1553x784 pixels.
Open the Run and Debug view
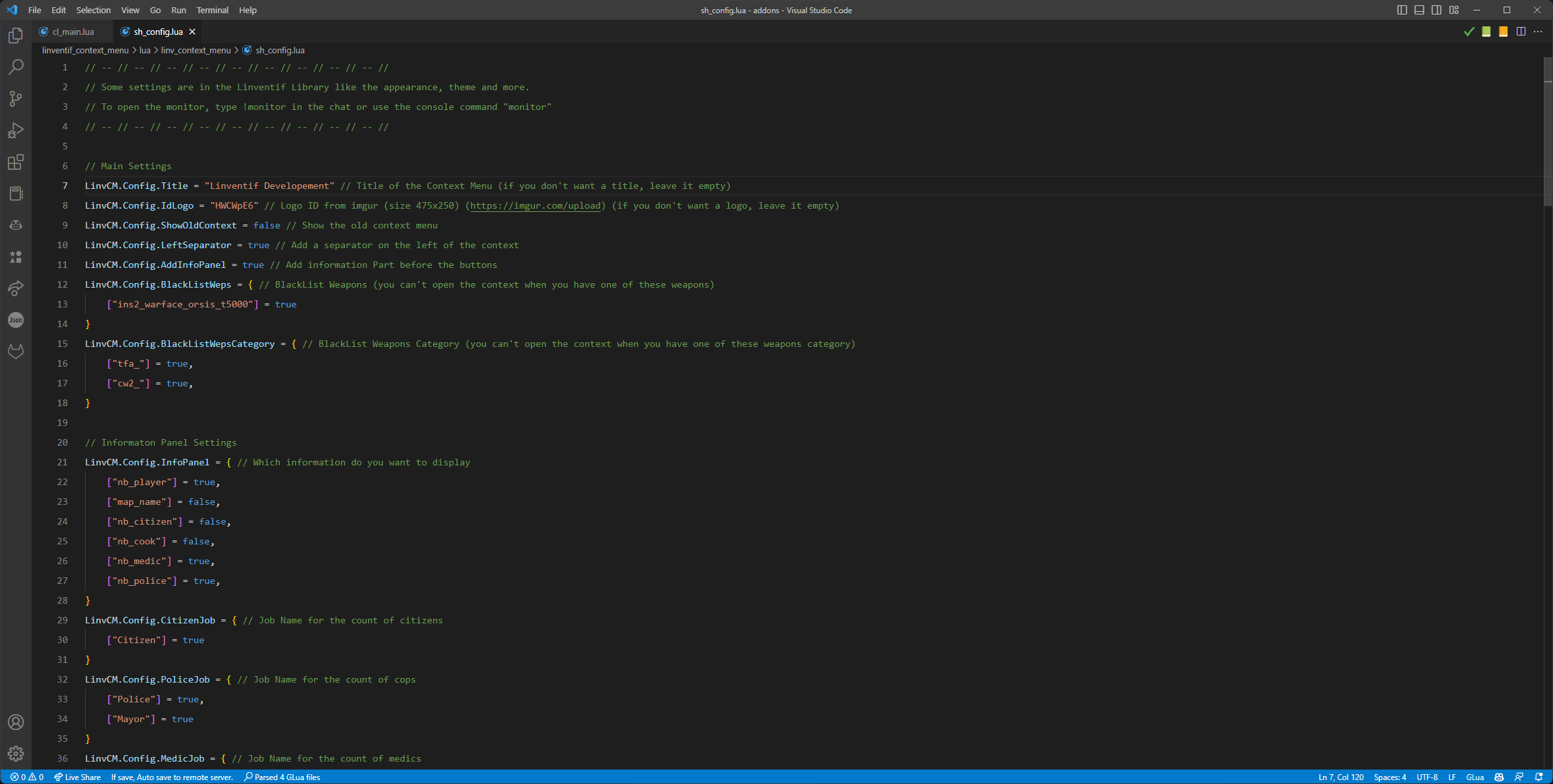tap(16, 130)
